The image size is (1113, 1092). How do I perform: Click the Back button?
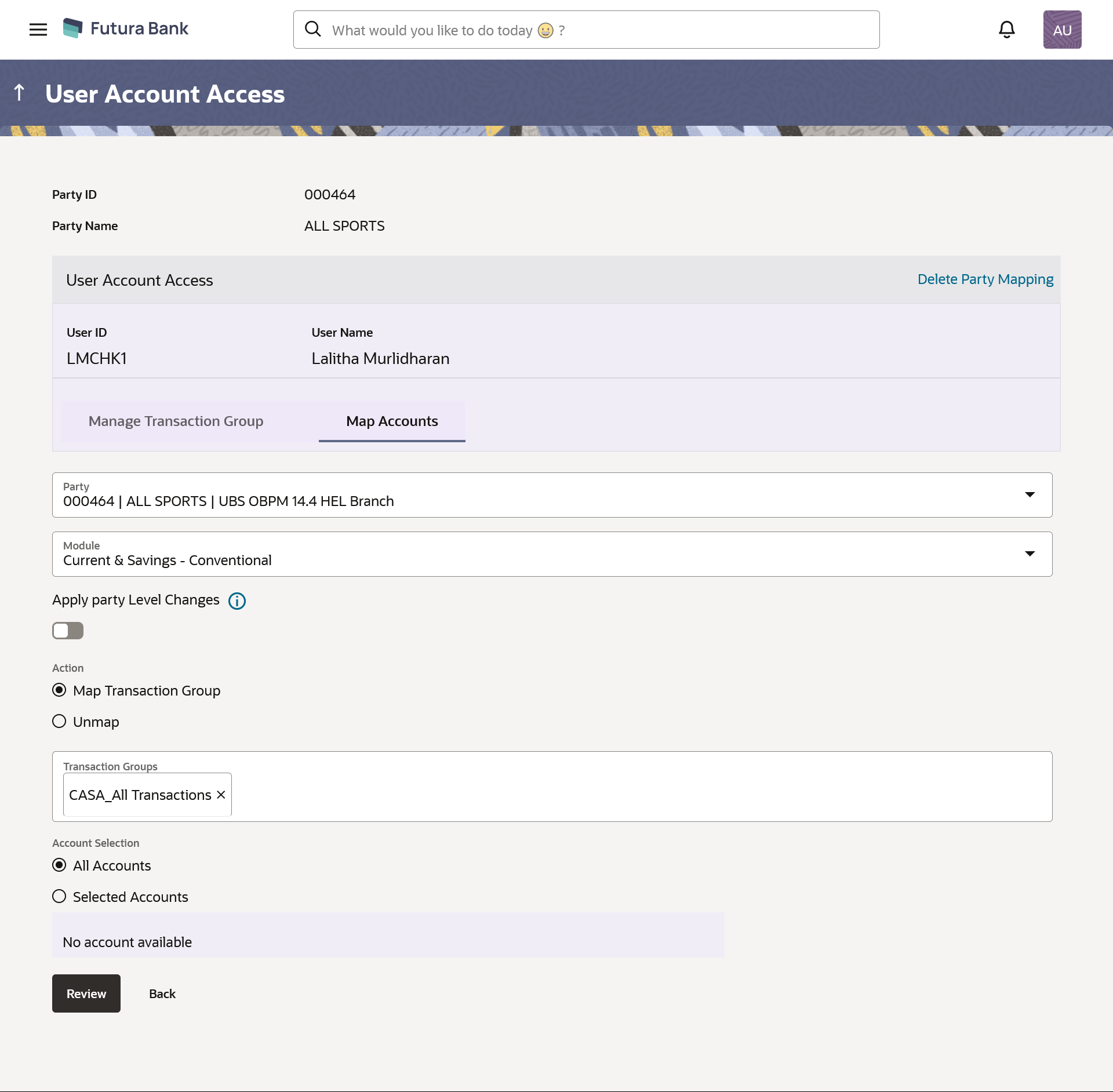click(162, 993)
